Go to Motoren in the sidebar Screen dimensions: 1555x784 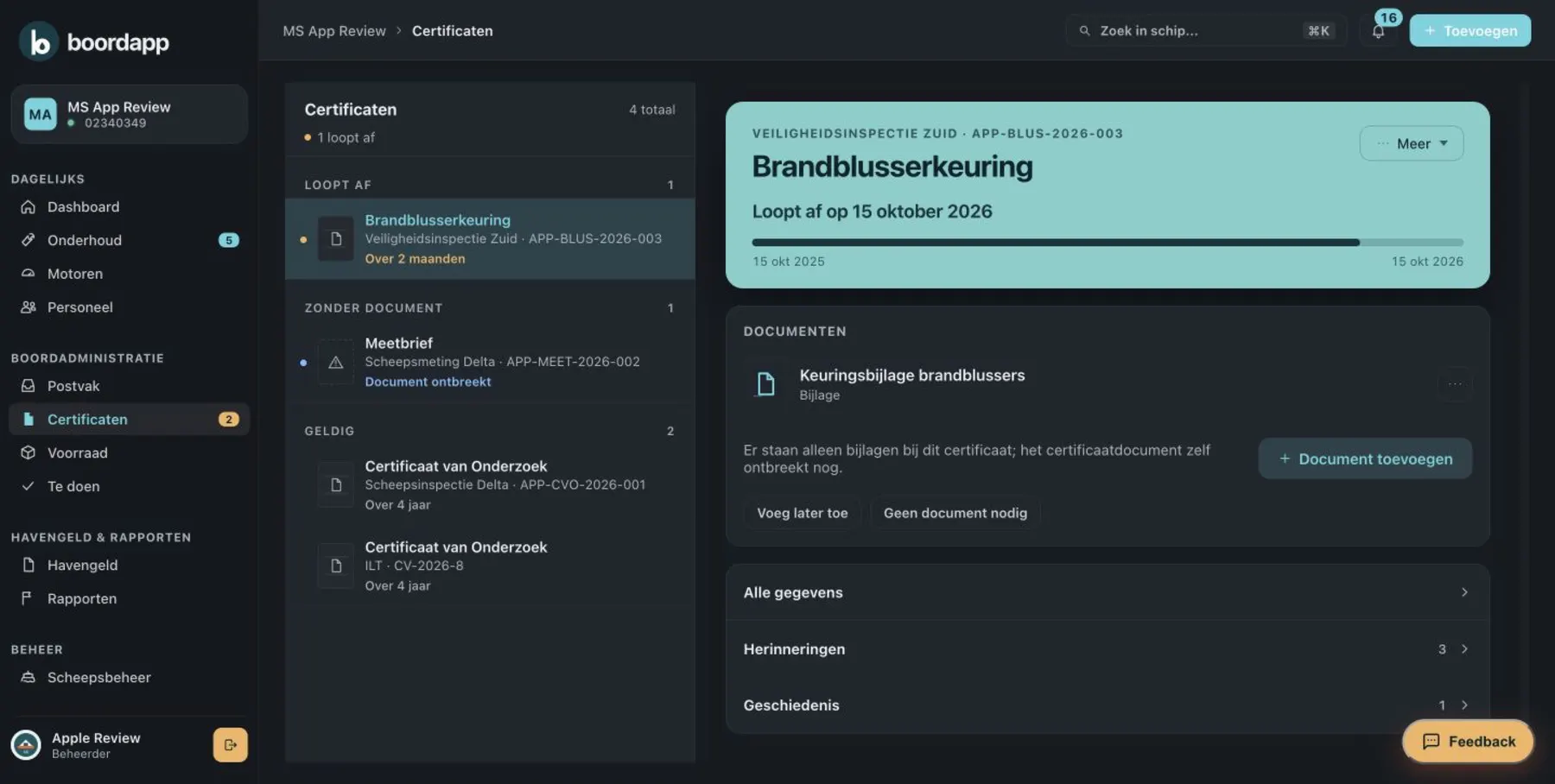[x=129, y=274]
